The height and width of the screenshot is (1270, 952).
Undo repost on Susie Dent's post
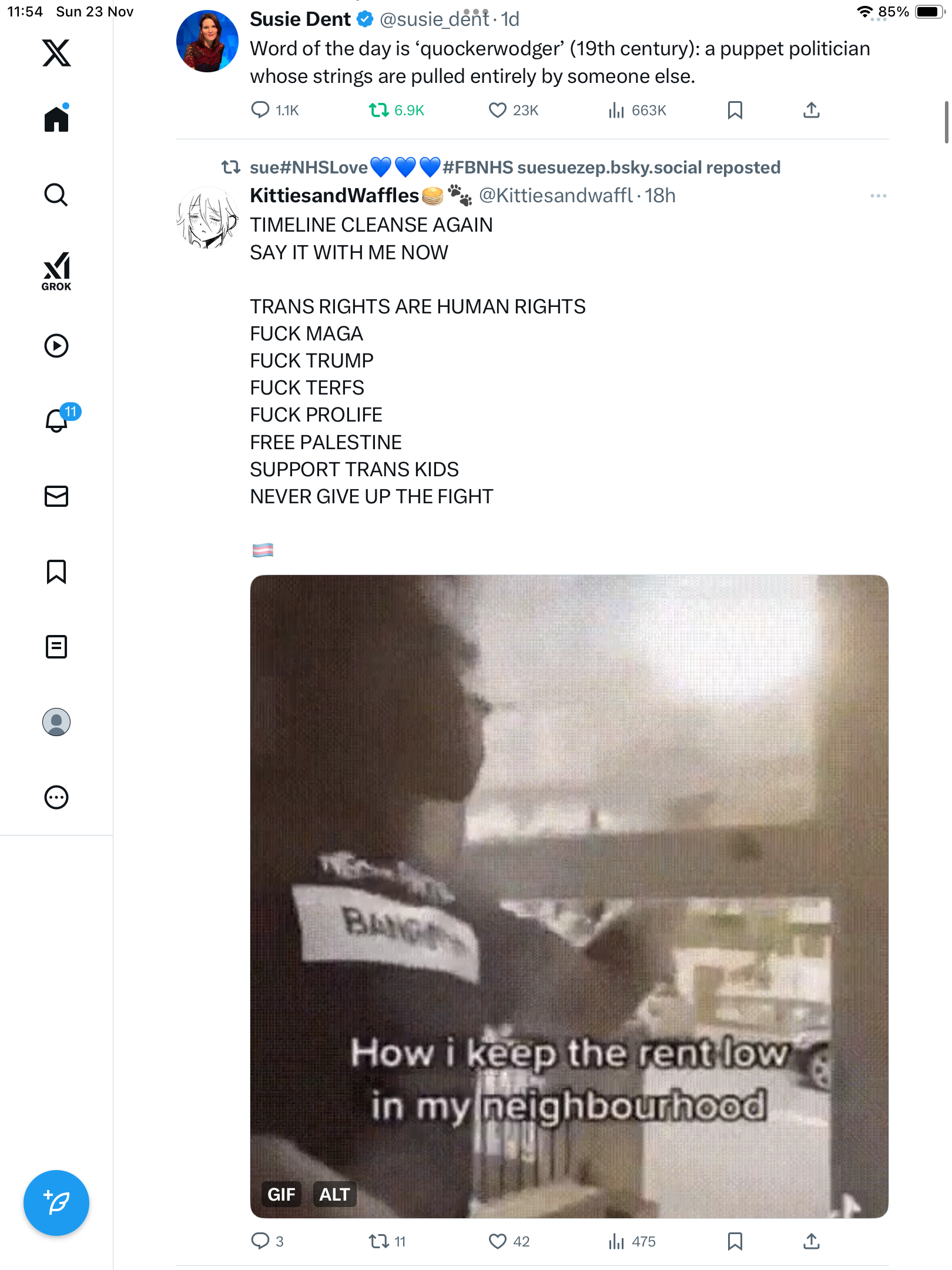(x=379, y=110)
